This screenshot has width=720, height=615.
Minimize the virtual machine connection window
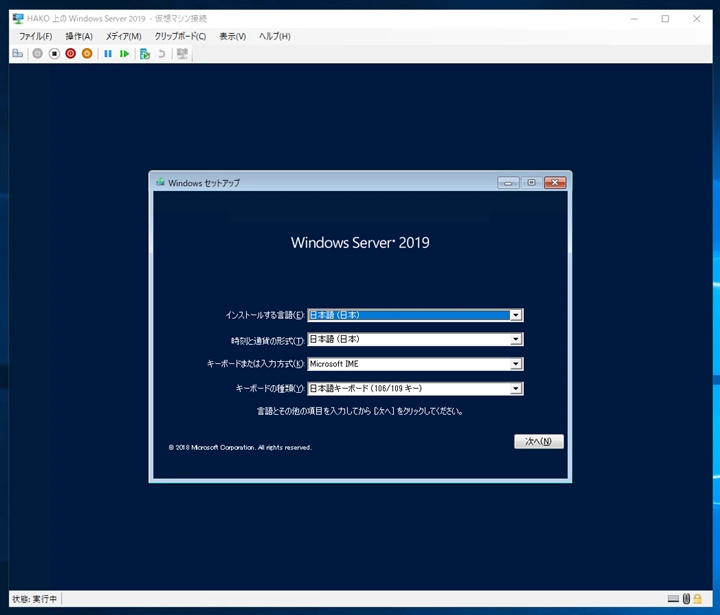[x=634, y=19]
